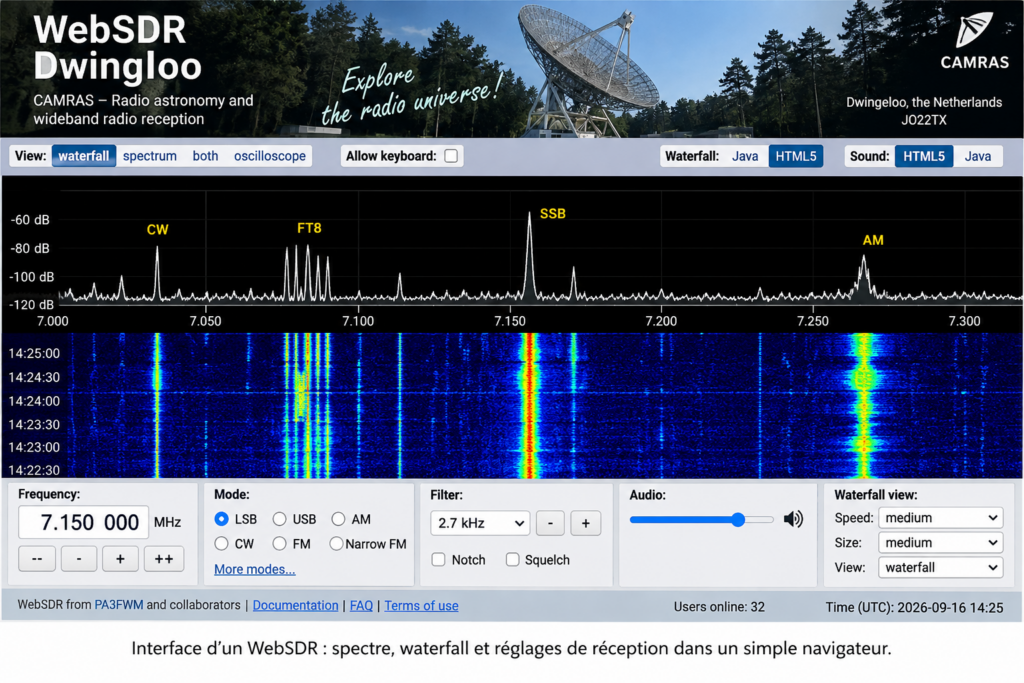Open the waterfall View dropdown

[x=940, y=567]
